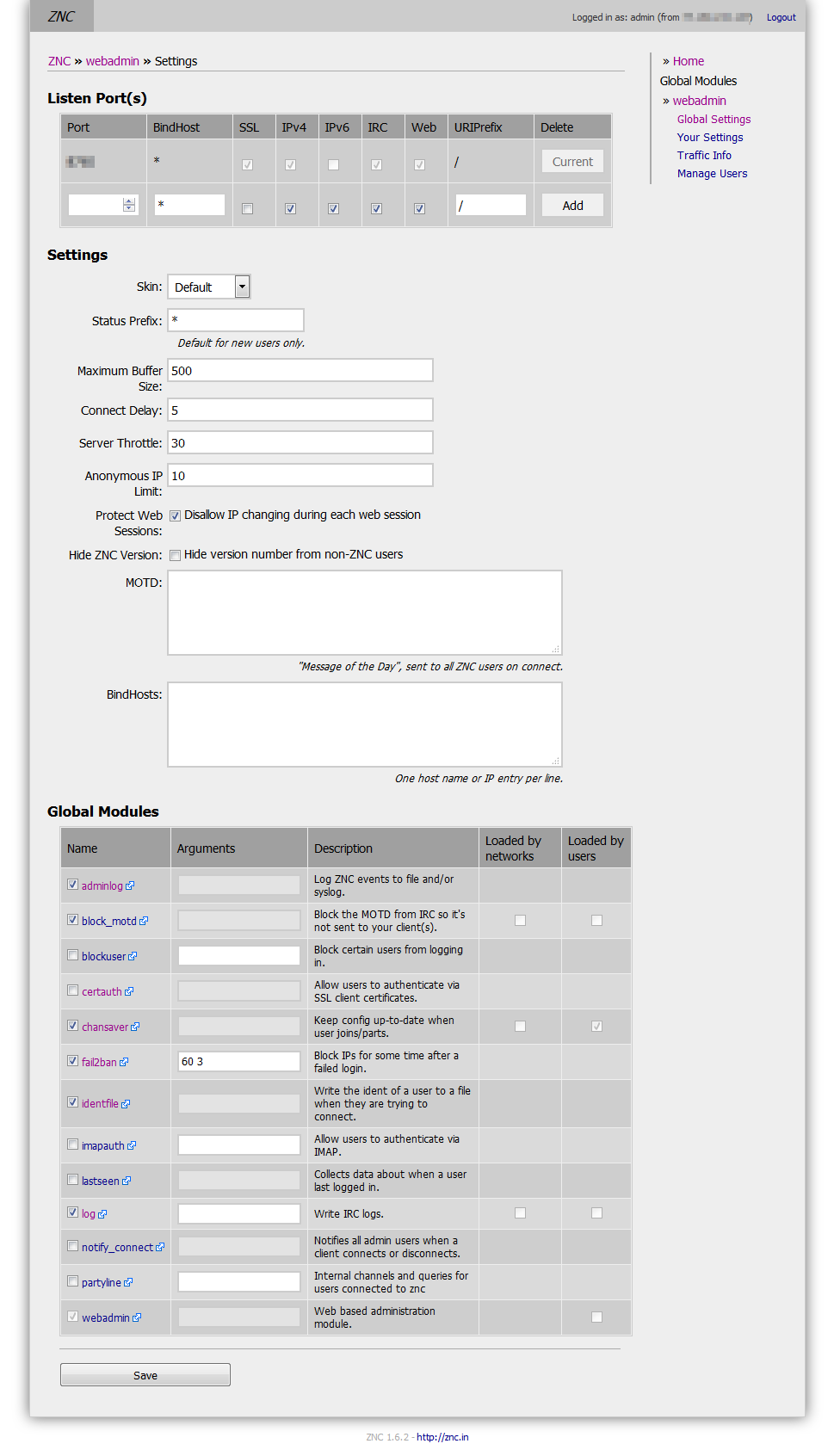Click the external link icon beside notify_connect
Image resolution: width=834 pixels, height=1456 pixels.
(x=160, y=1247)
